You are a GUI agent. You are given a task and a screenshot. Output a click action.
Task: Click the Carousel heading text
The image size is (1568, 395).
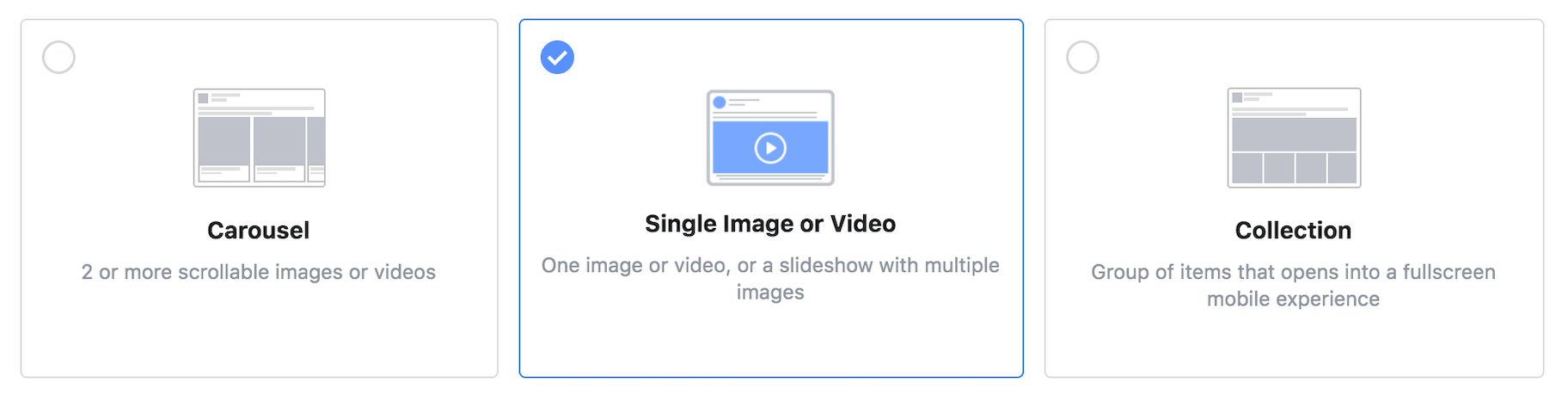coord(259,231)
